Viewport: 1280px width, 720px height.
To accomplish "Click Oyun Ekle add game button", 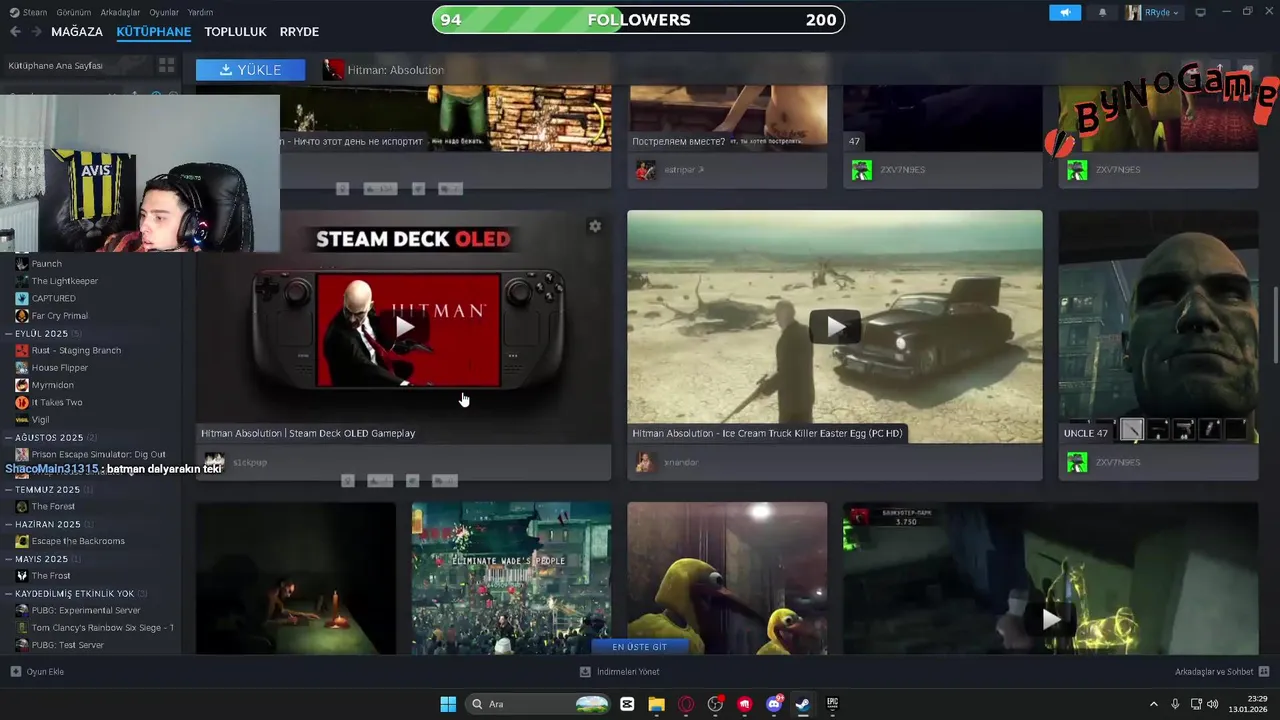I will tap(37, 672).
